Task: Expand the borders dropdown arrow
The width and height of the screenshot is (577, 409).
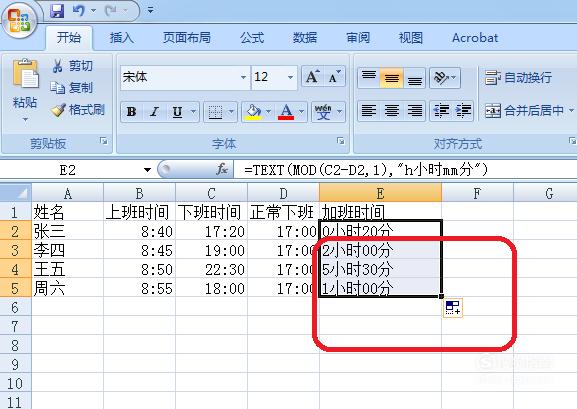Action: click(x=231, y=111)
